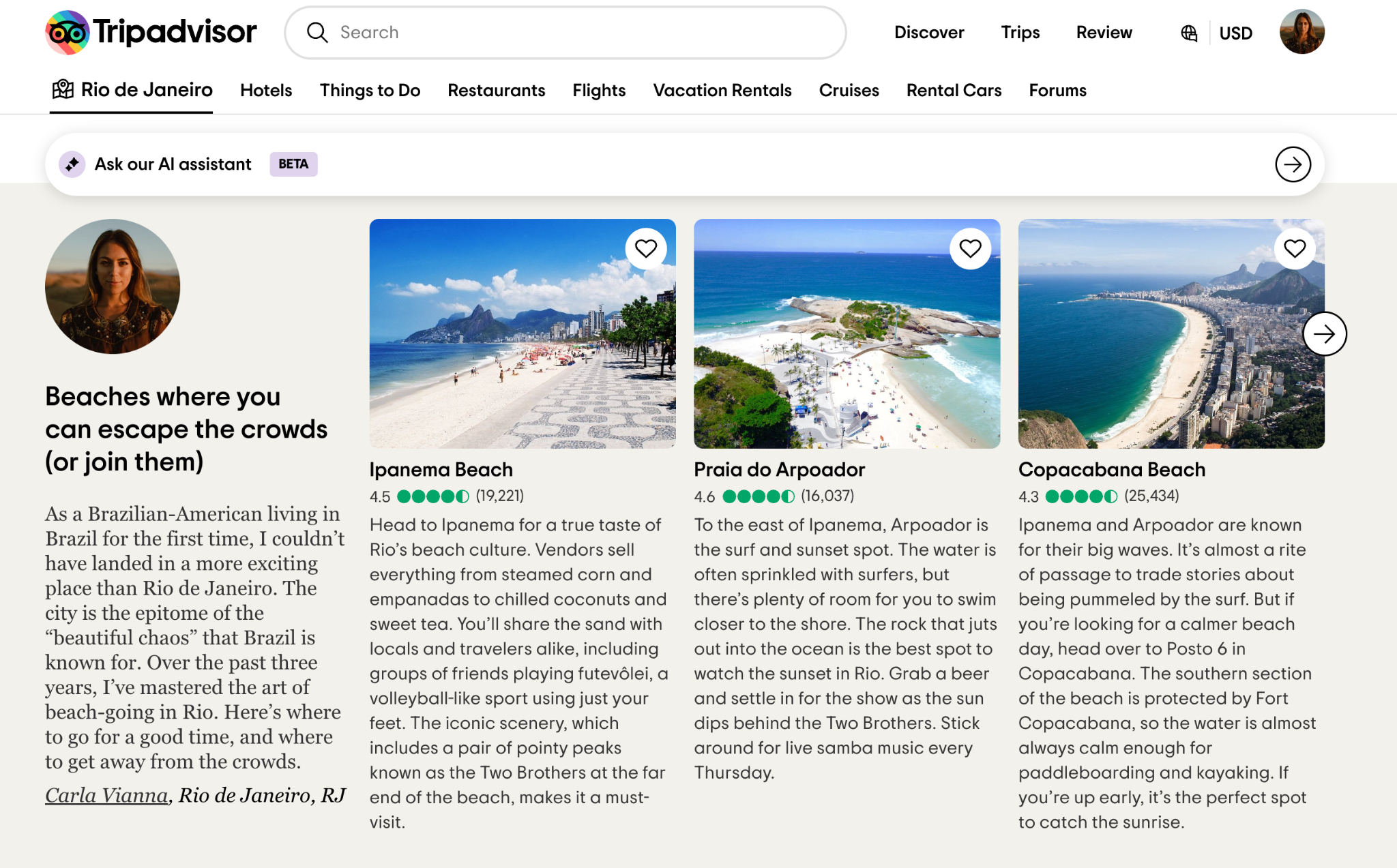
Task: Click the Tripadvisor owl logo
Action: (68, 32)
